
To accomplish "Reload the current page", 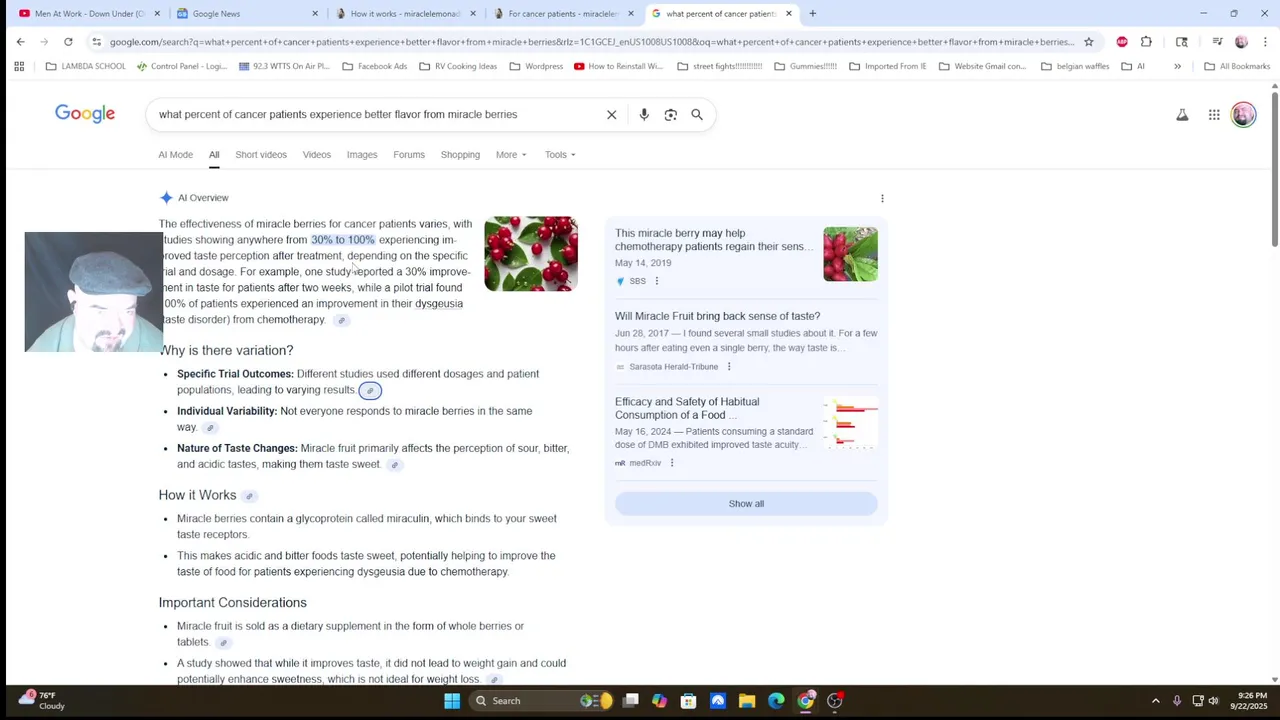I will click(68, 42).
